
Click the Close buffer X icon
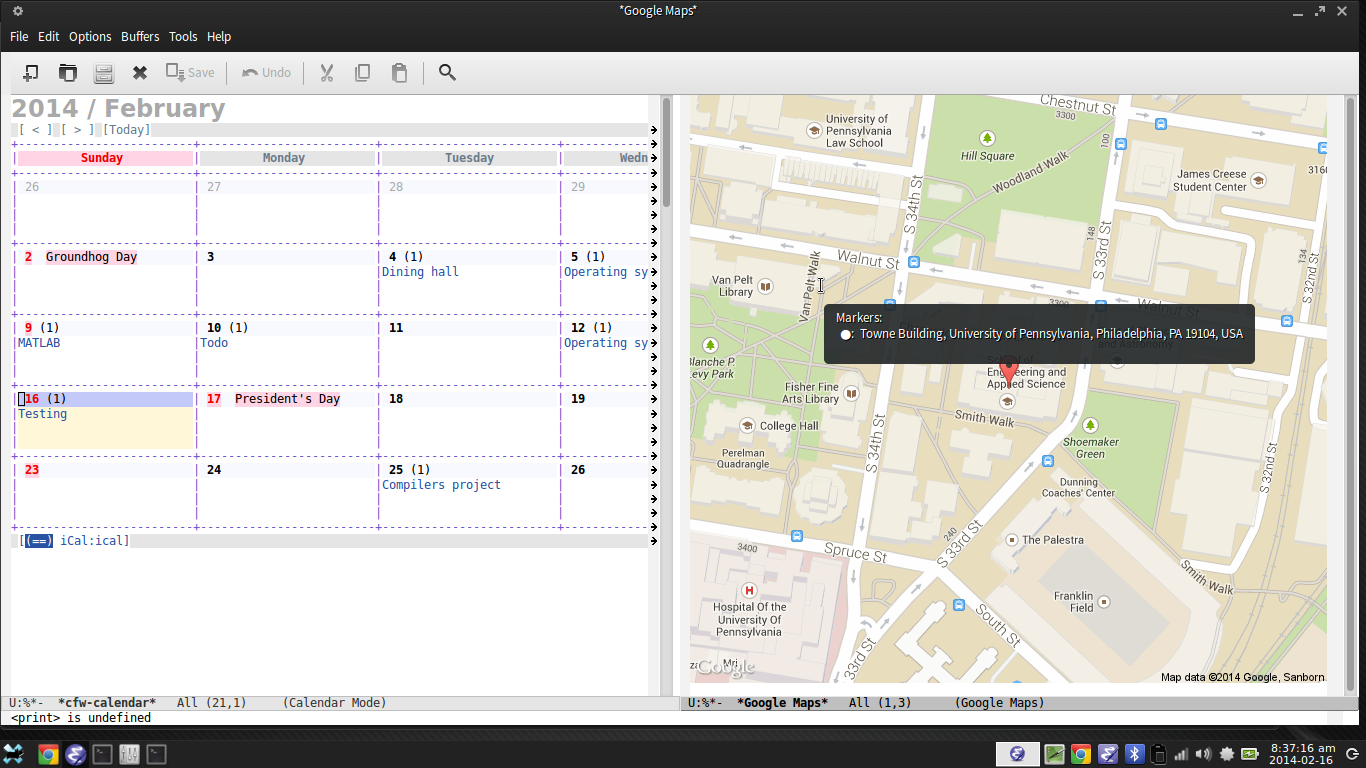140,72
